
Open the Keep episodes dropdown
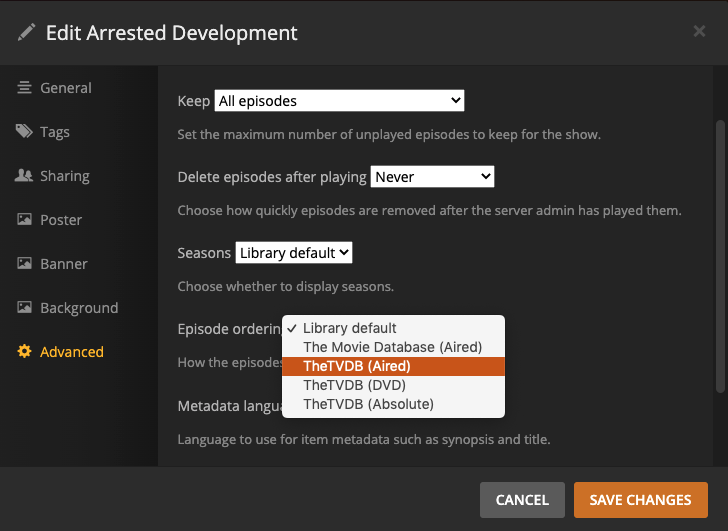(339, 101)
